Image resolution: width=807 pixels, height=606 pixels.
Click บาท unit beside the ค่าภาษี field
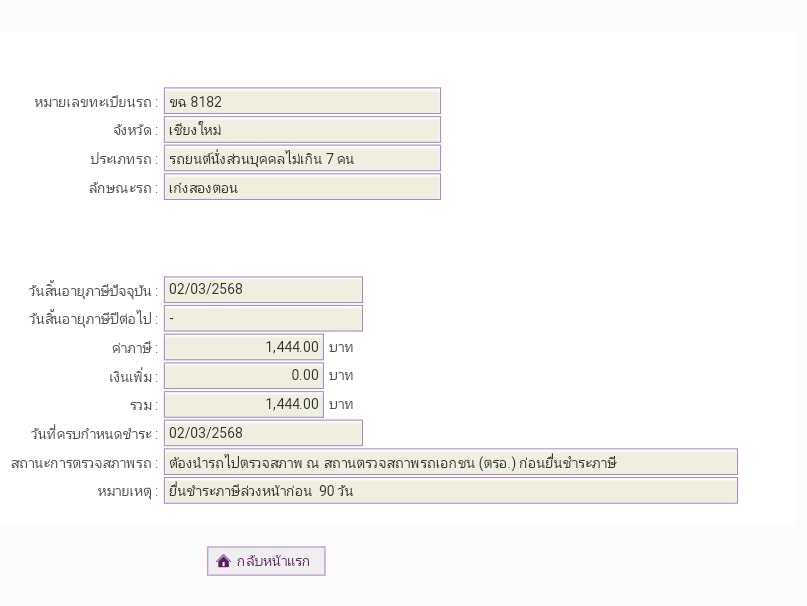[x=341, y=348]
